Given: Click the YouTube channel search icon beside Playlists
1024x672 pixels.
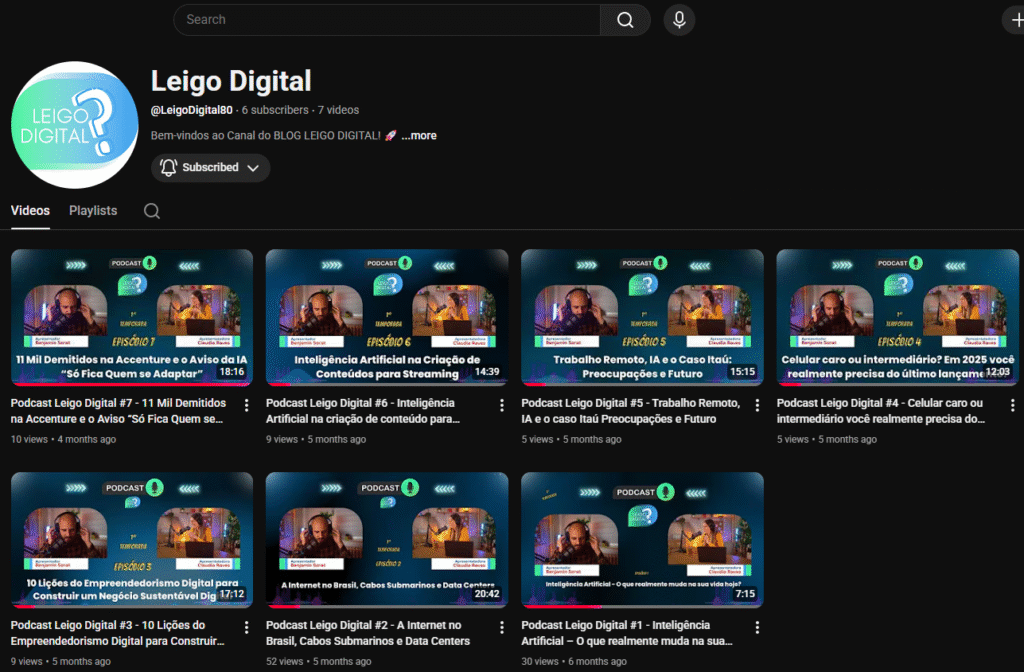Looking at the screenshot, I should 150,211.
